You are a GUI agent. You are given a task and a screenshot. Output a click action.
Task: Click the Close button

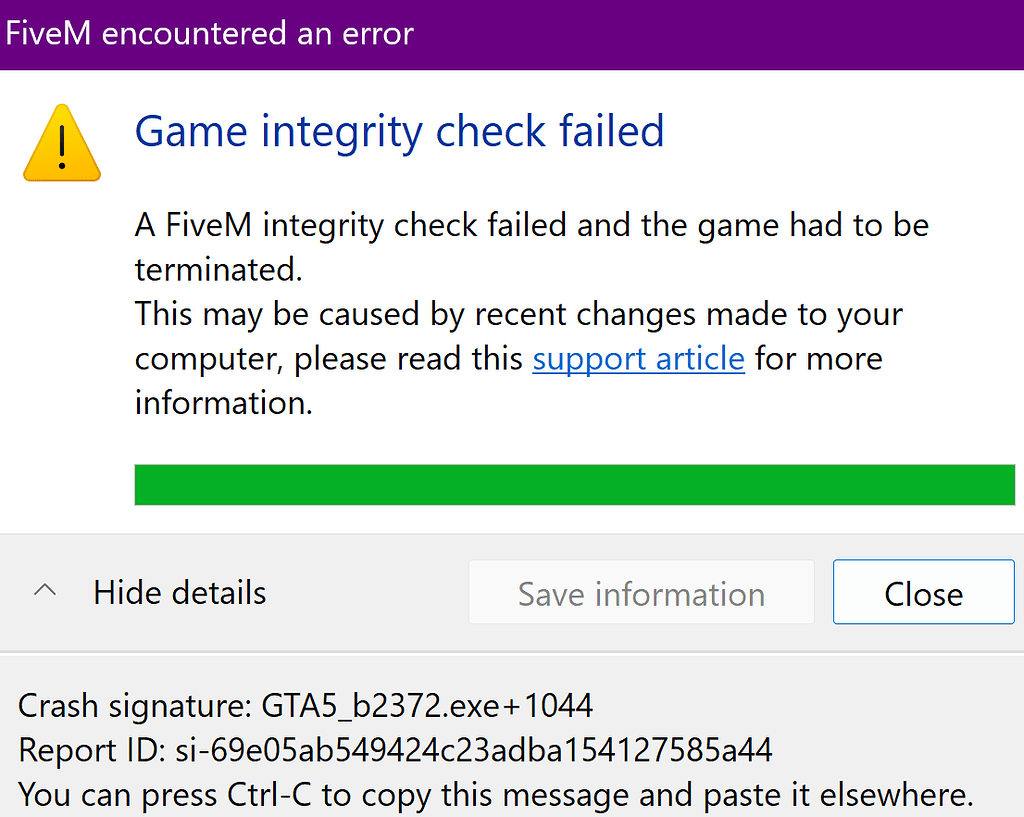(922, 592)
